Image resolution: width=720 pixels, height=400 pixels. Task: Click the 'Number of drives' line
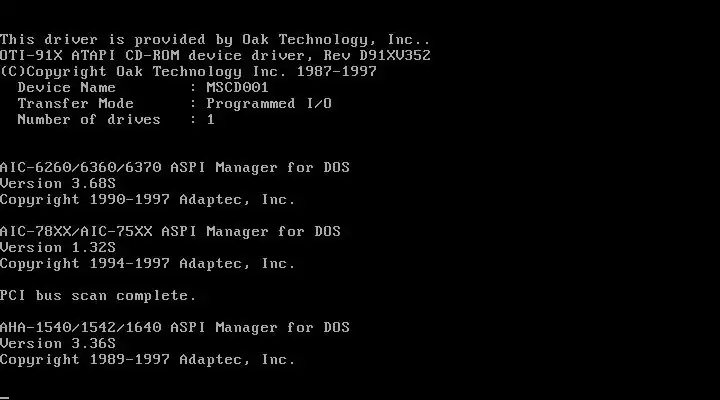116,119
